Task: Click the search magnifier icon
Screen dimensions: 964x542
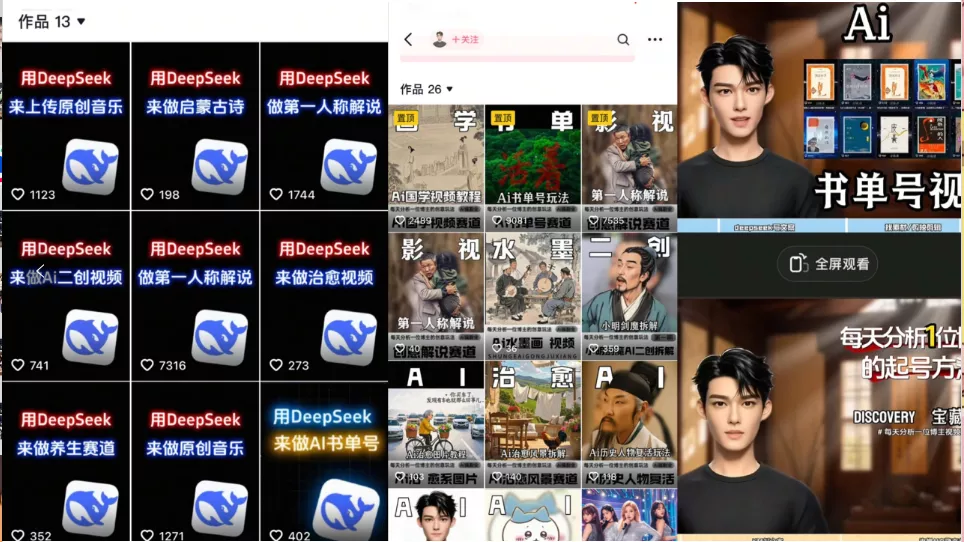Action: click(x=623, y=40)
